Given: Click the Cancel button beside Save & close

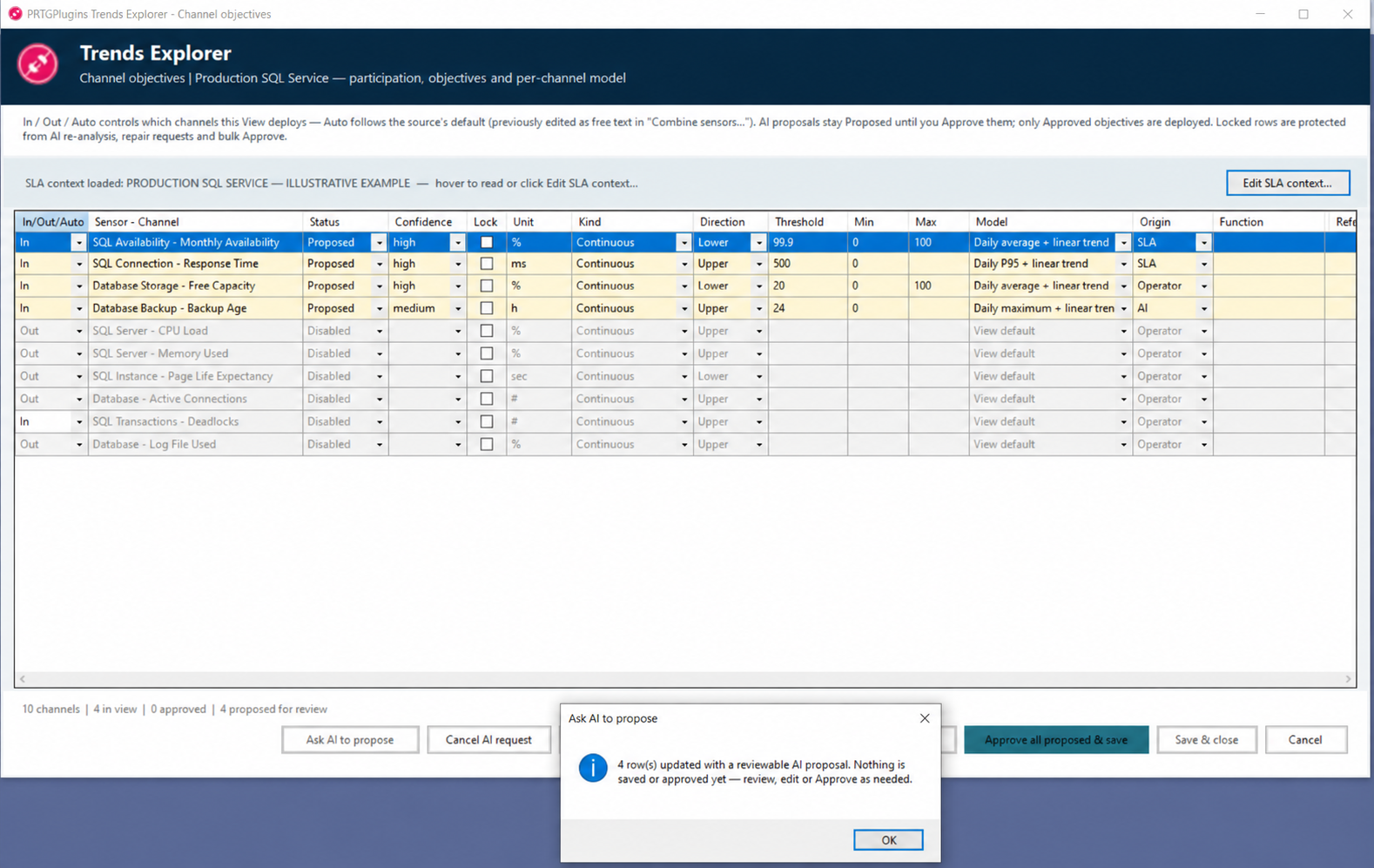Looking at the screenshot, I should pos(1305,740).
